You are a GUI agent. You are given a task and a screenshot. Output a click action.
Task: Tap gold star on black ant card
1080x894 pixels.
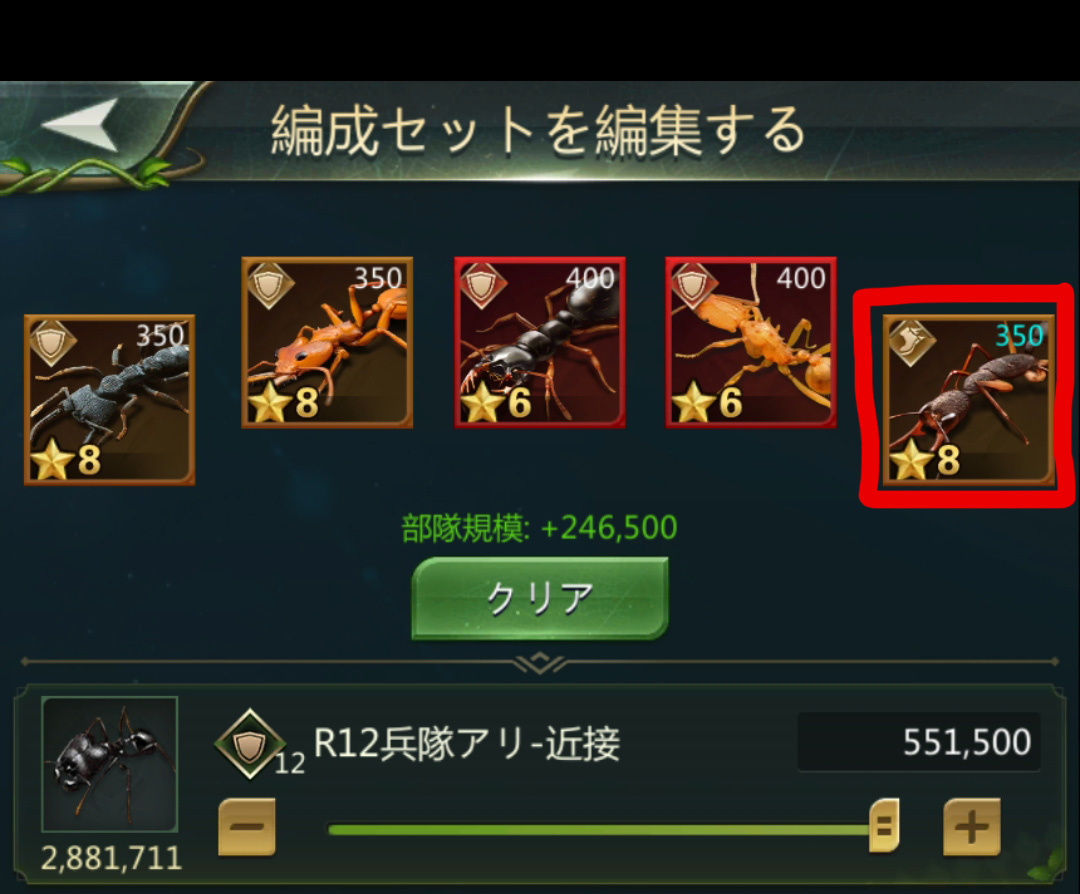click(x=481, y=404)
